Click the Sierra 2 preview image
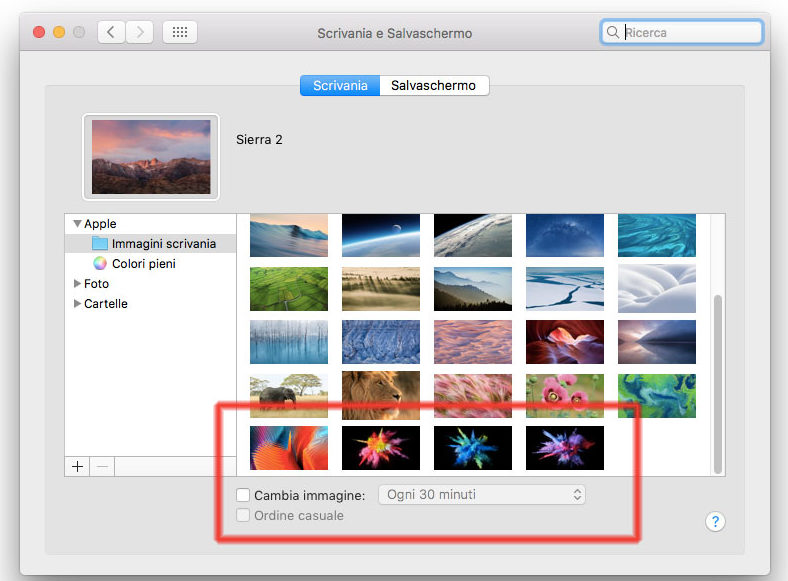The width and height of the screenshot is (788, 581). coord(151,157)
